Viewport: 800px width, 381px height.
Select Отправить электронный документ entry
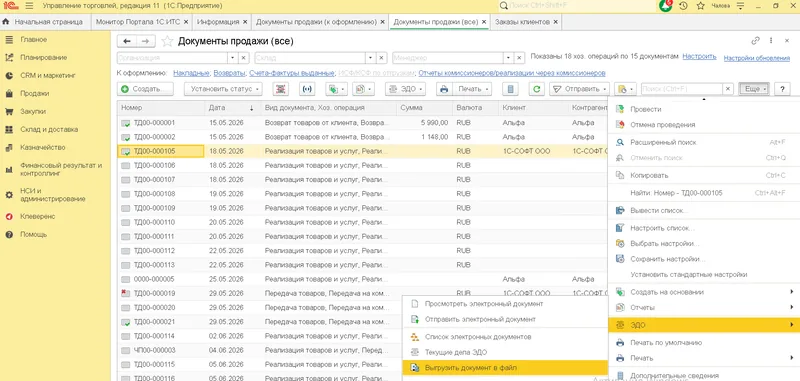click(x=505, y=319)
